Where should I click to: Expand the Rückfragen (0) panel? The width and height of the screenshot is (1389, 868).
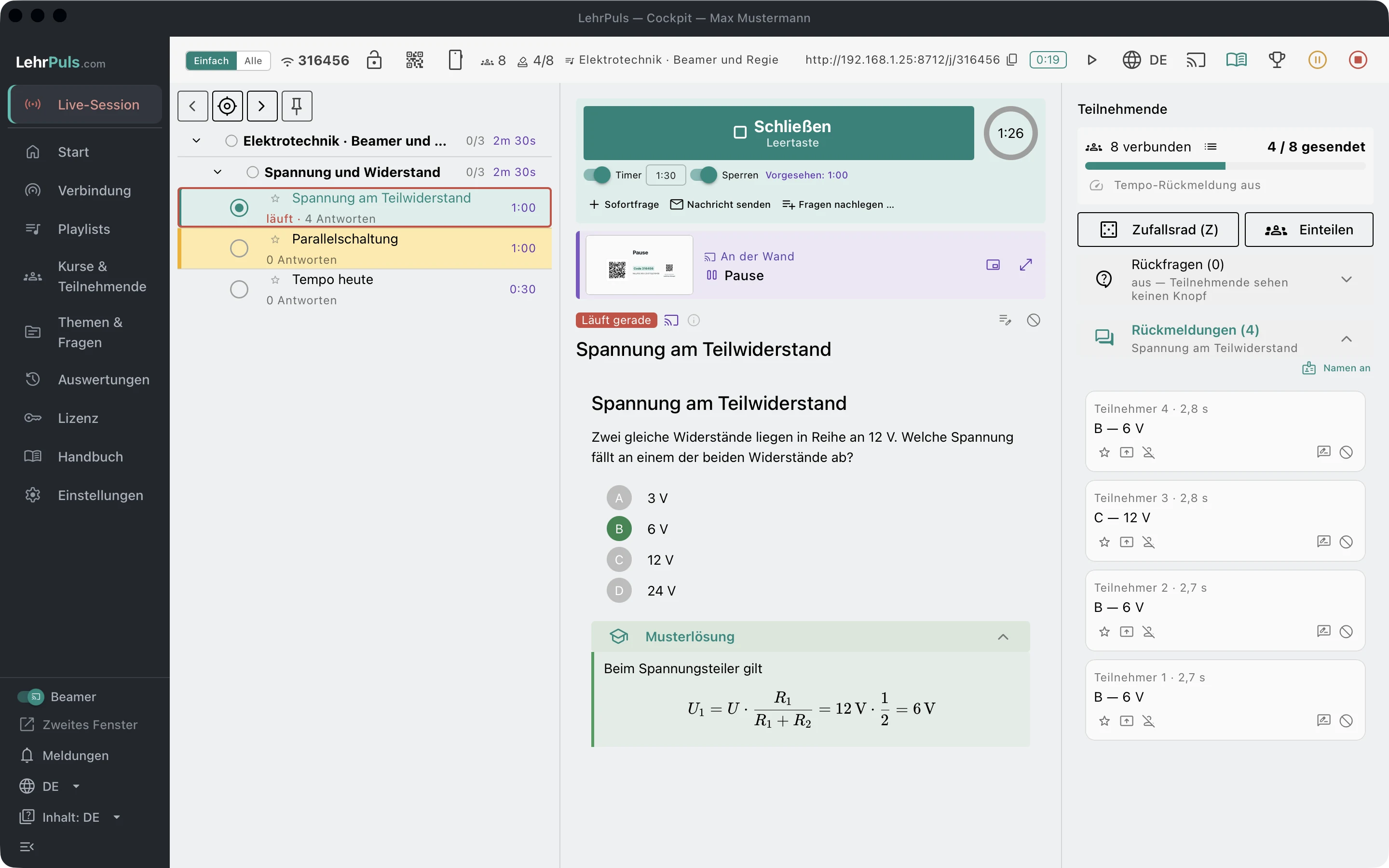[x=1347, y=280]
